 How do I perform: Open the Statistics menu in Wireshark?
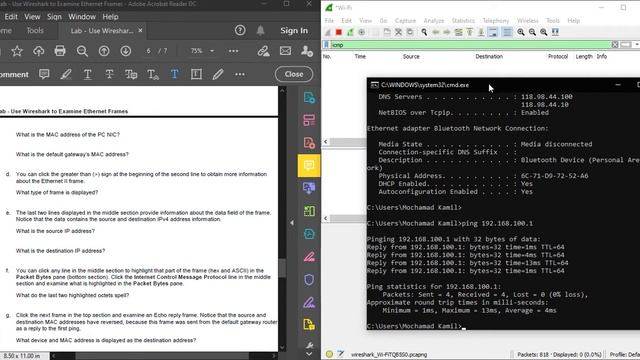[463, 20]
